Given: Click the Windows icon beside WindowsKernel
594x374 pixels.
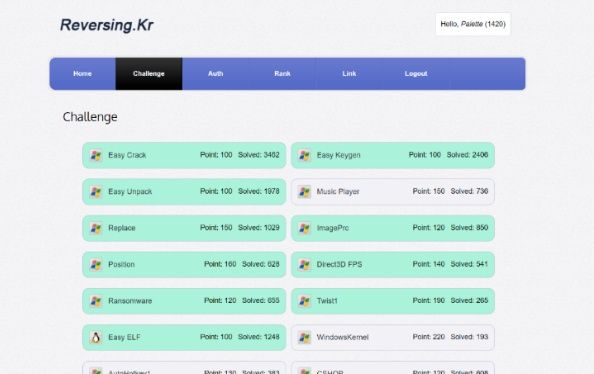Looking at the screenshot, I should pos(304,337).
